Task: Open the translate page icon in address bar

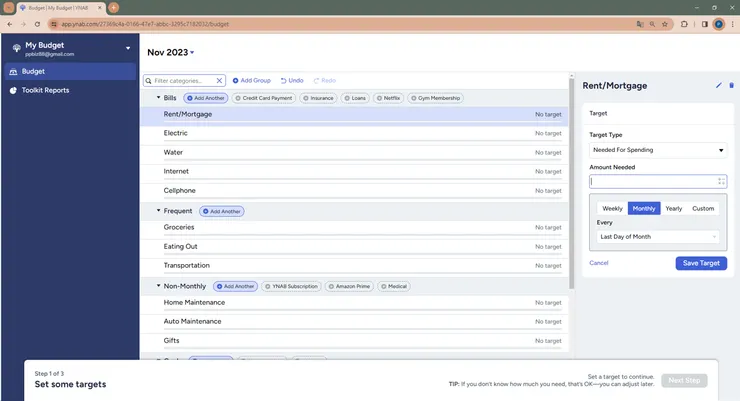Action: tap(640, 24)
